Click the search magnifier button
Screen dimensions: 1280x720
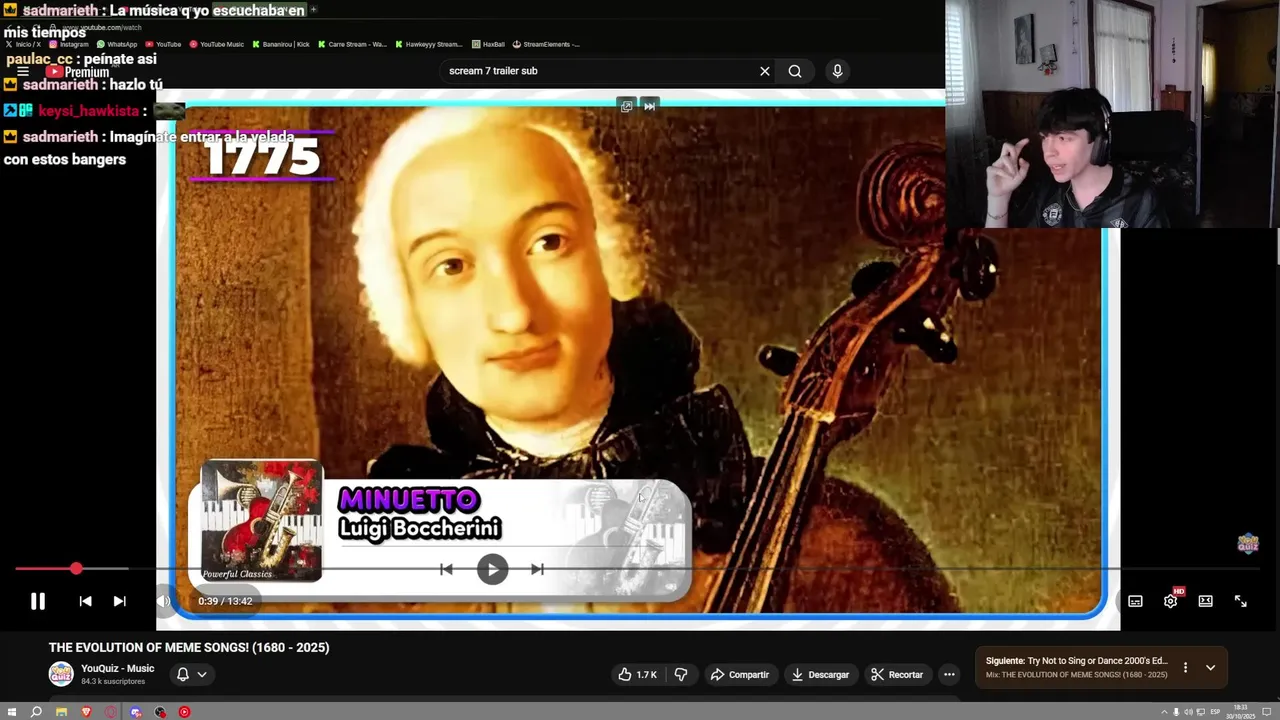tap(795, 71)
